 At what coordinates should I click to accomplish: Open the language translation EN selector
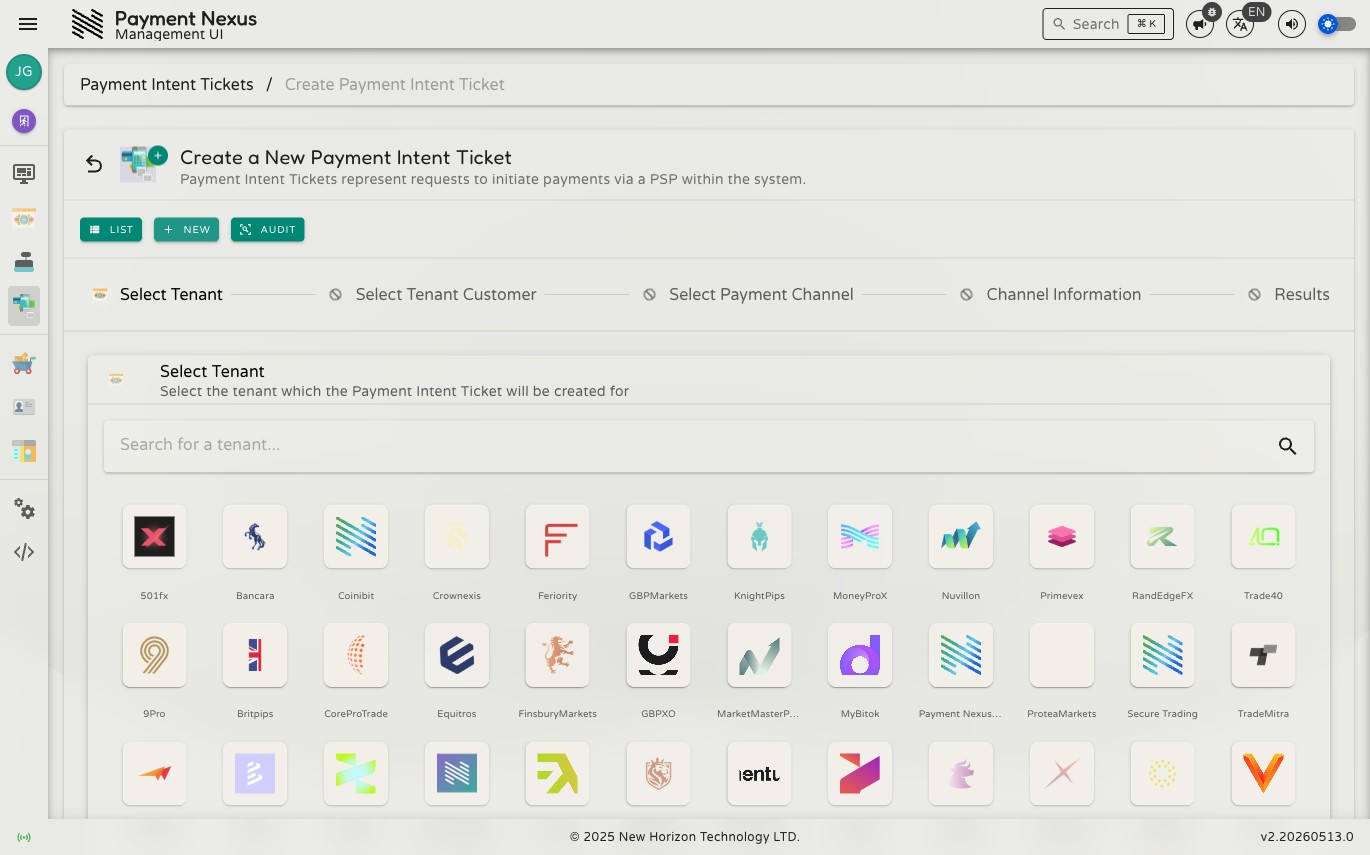click(1240, 24)
